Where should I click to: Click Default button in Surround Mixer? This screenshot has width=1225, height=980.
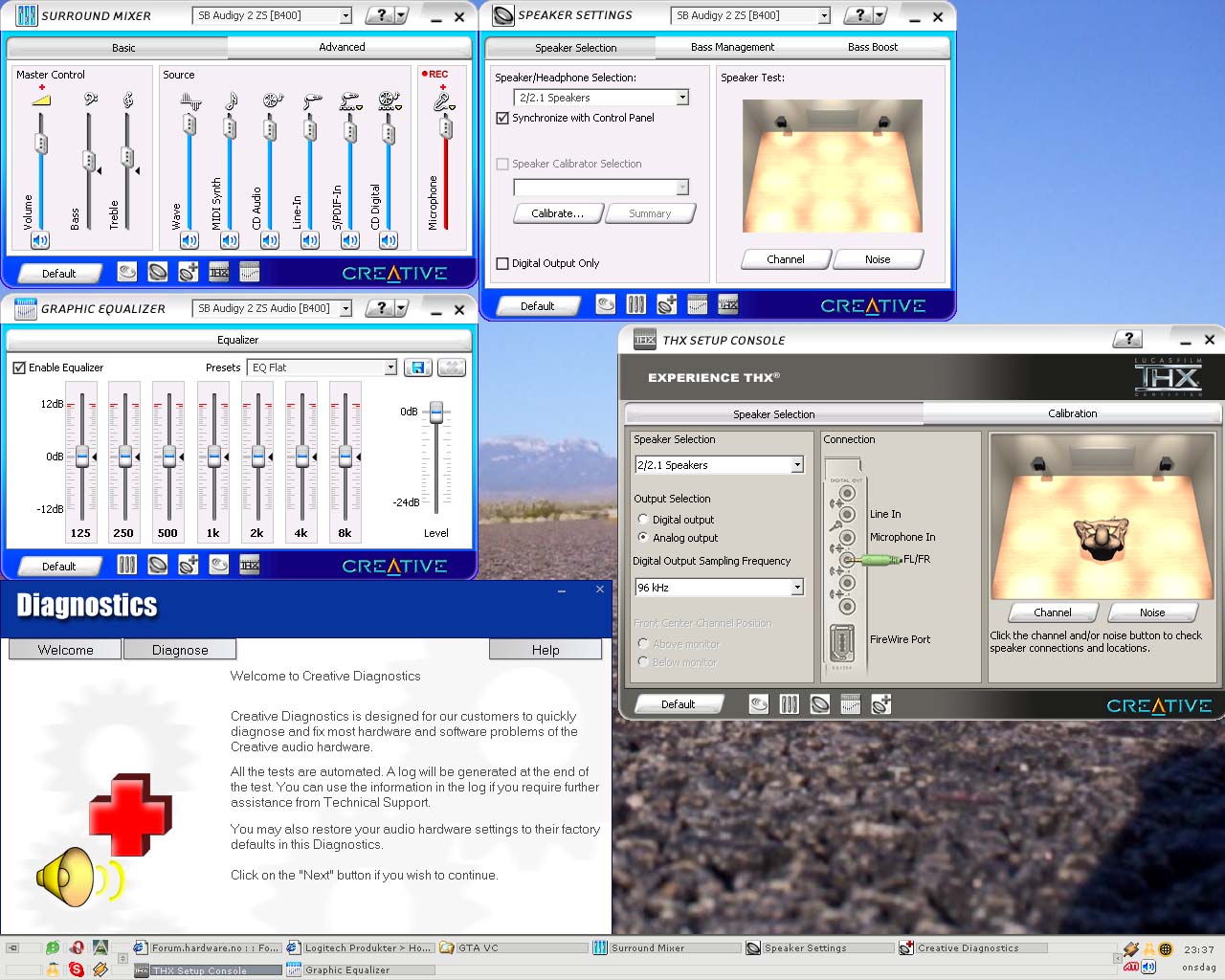tap(58, 274)
